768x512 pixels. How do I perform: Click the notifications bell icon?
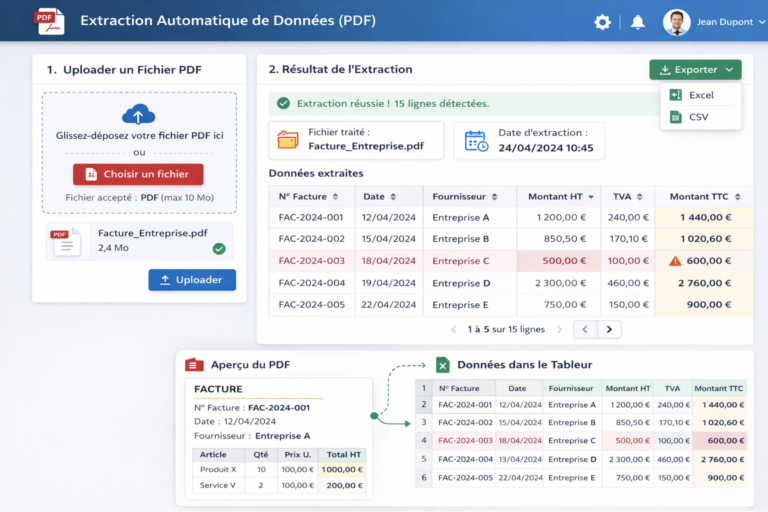tap(637, 22)
